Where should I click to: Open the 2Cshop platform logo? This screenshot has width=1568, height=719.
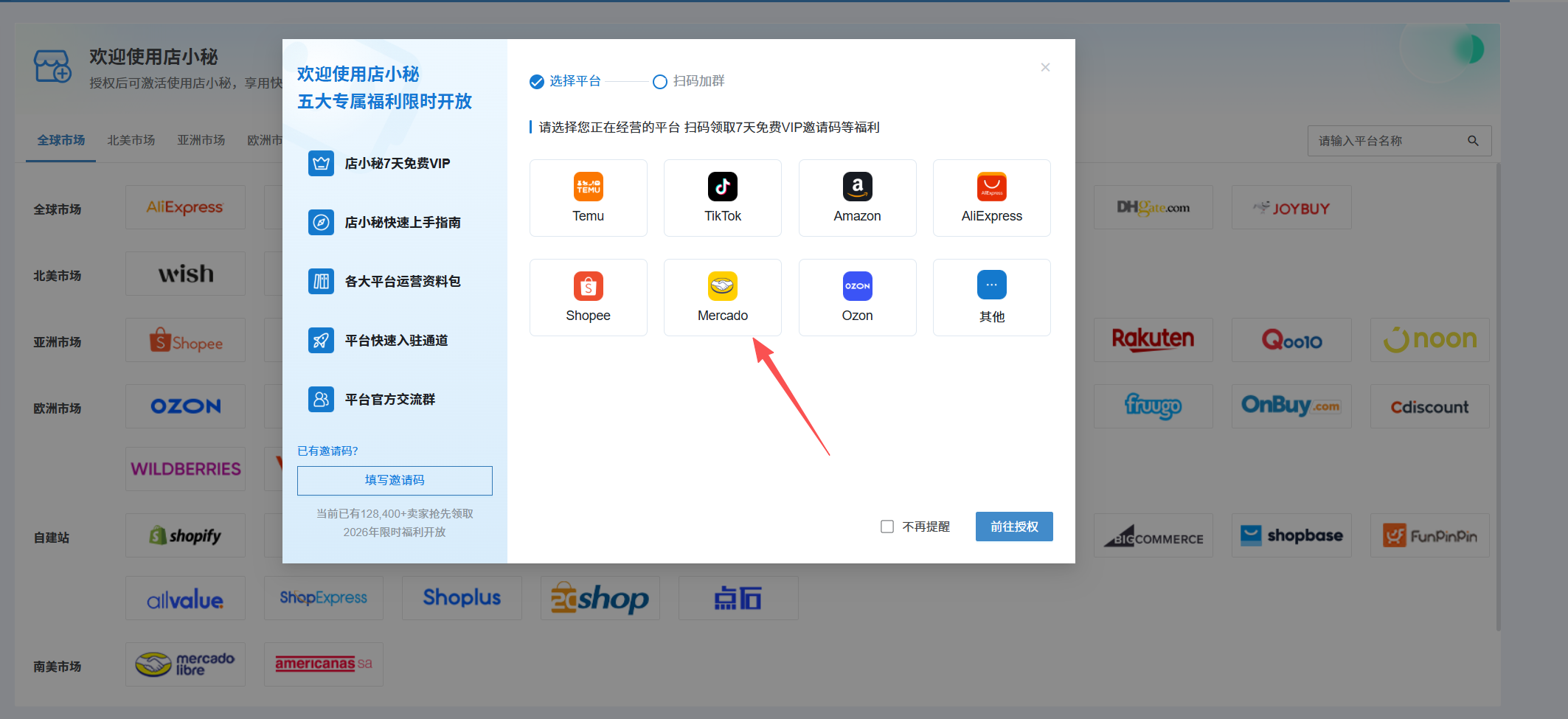(x=600, y=598)
